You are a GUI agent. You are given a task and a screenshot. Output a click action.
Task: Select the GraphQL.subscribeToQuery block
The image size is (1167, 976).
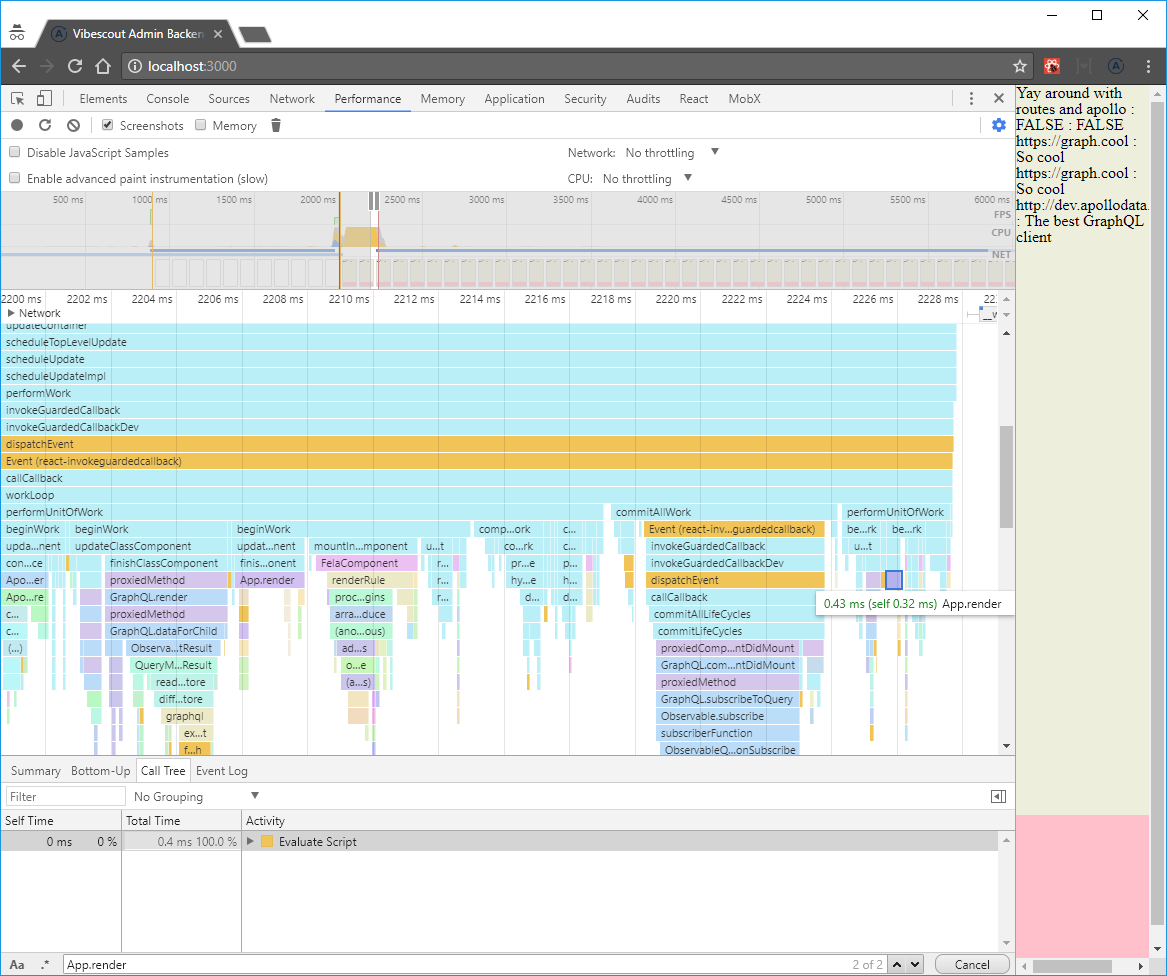click(727, 699)
